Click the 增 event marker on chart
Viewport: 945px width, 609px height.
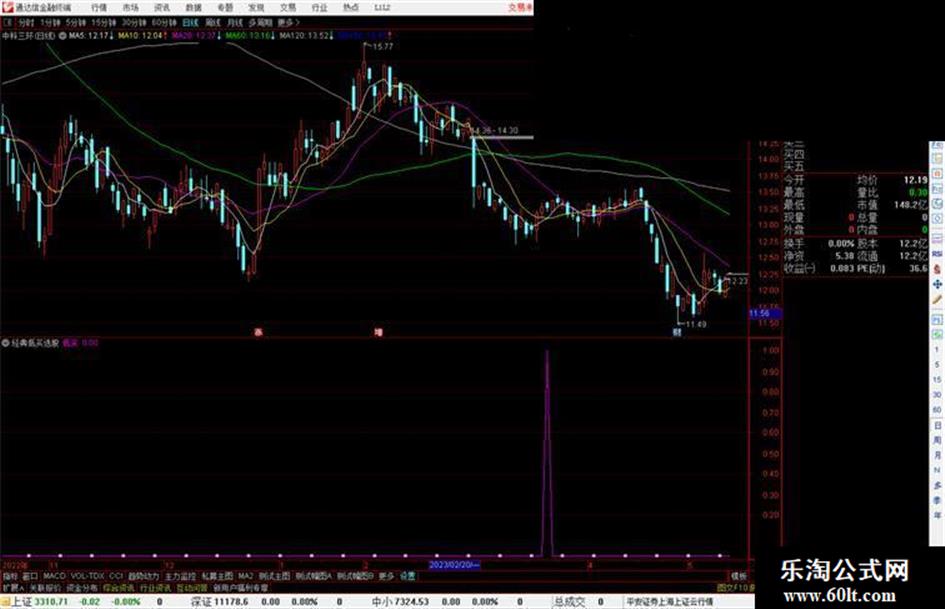coord(378,332)
